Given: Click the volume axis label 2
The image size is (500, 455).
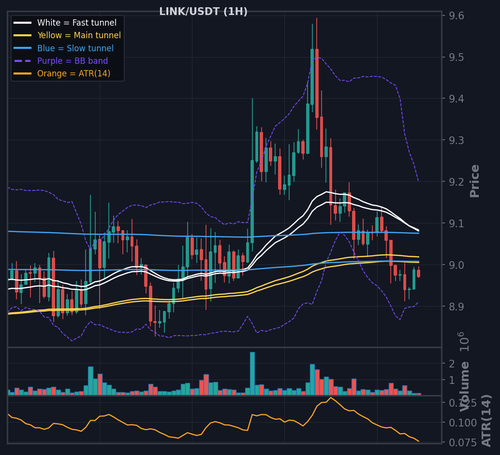Looking at the screenshot, I should tap(452, 364).
